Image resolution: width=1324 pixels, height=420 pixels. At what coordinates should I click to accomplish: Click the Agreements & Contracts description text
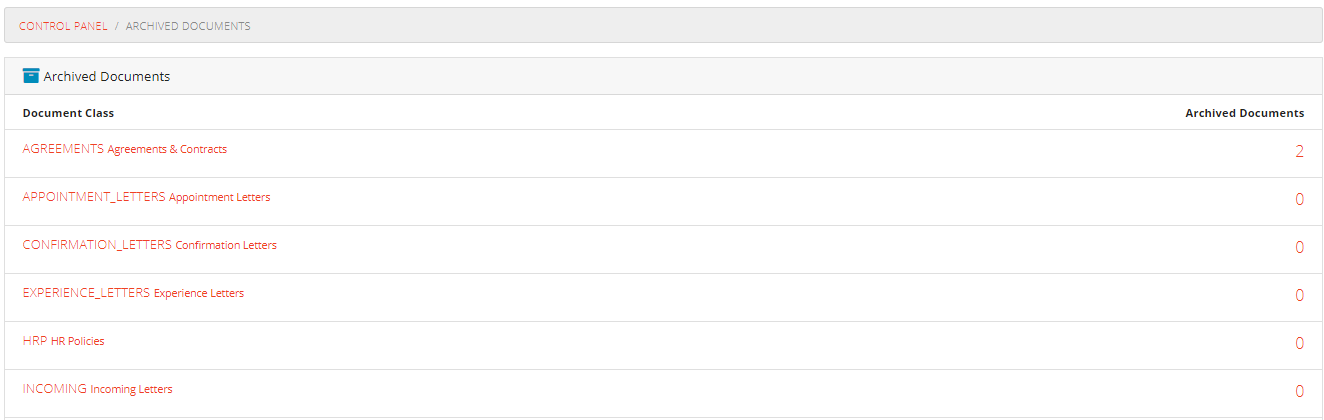click(167, 149)
